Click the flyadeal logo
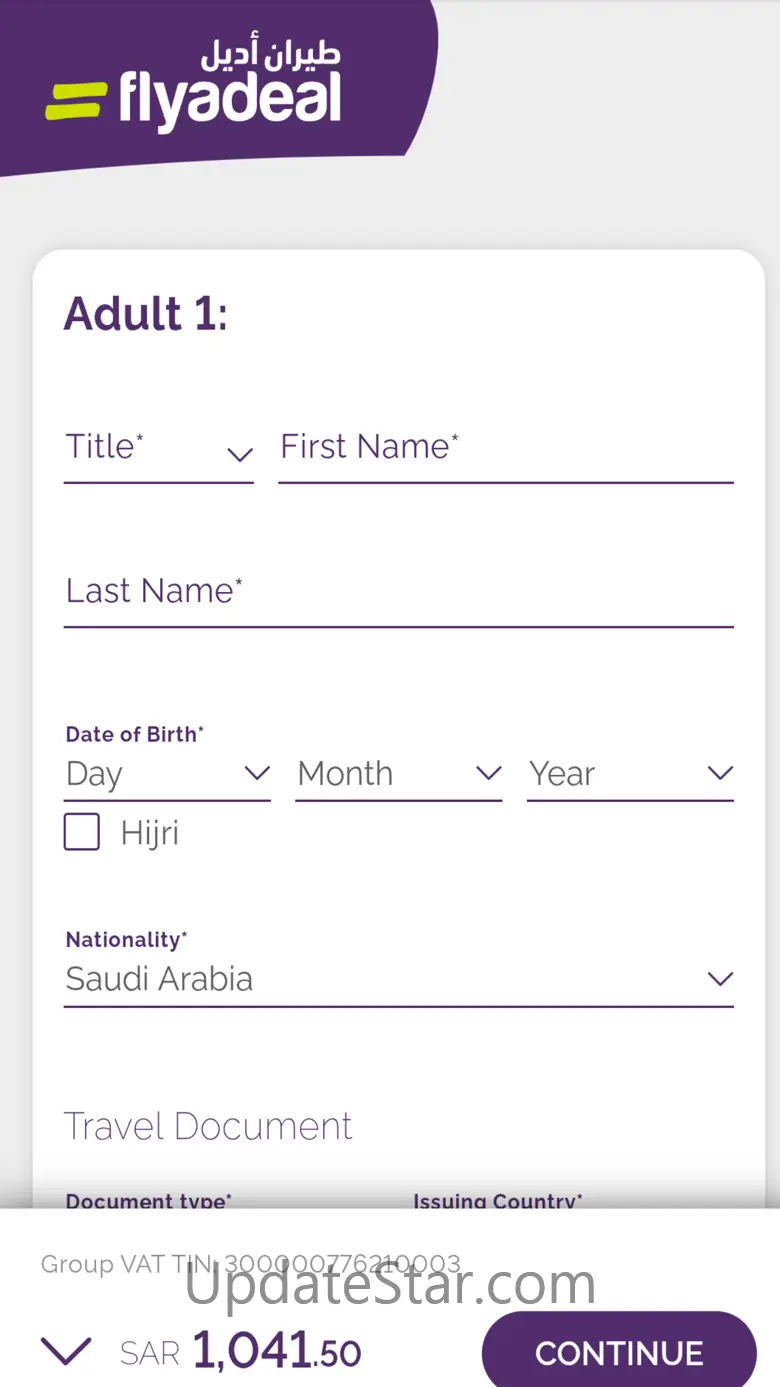Viewport: 780px width, 1387px height. coord(194,87)
